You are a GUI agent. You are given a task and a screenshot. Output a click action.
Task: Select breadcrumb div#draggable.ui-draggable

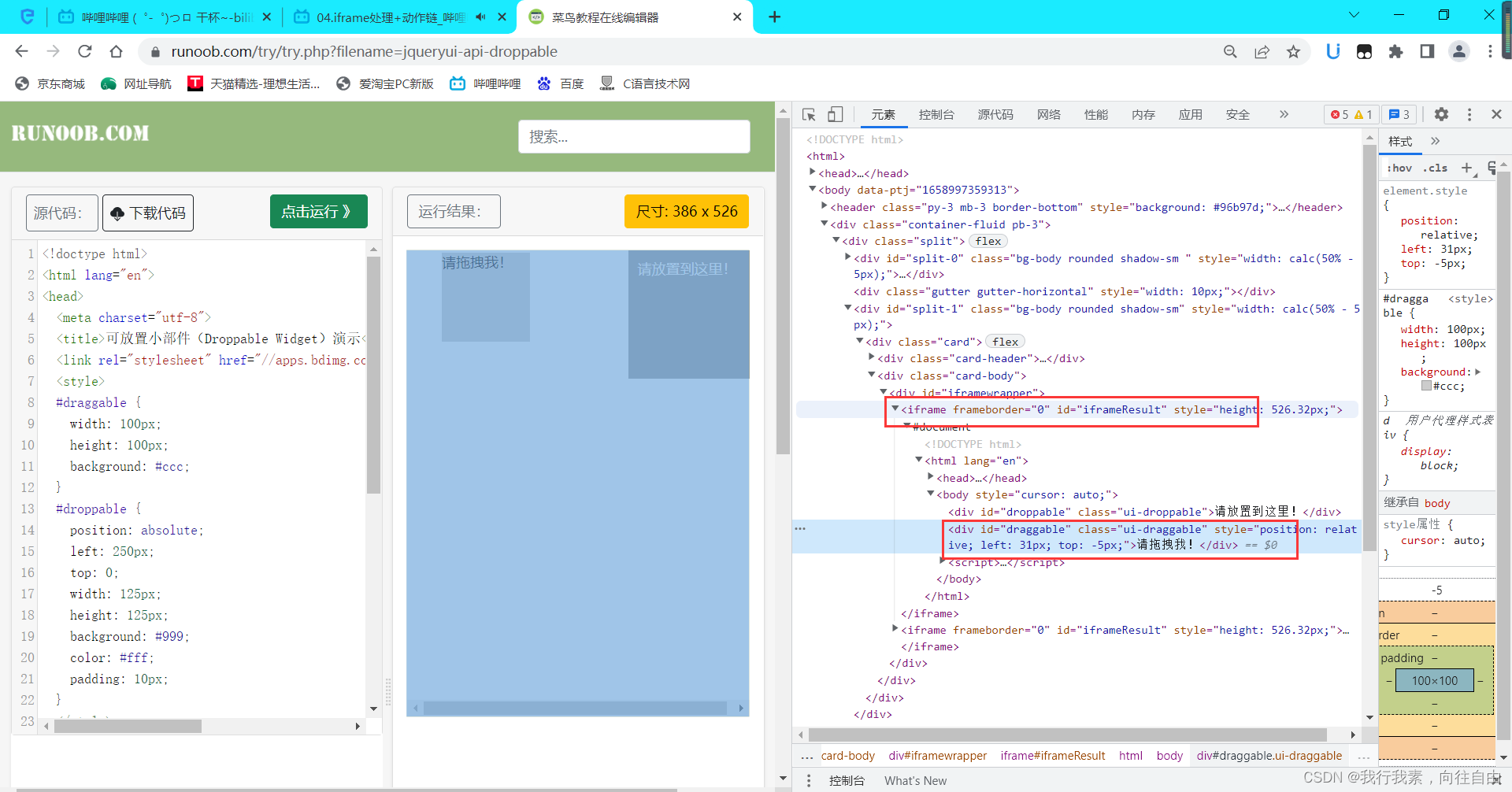pos(1269,756)
